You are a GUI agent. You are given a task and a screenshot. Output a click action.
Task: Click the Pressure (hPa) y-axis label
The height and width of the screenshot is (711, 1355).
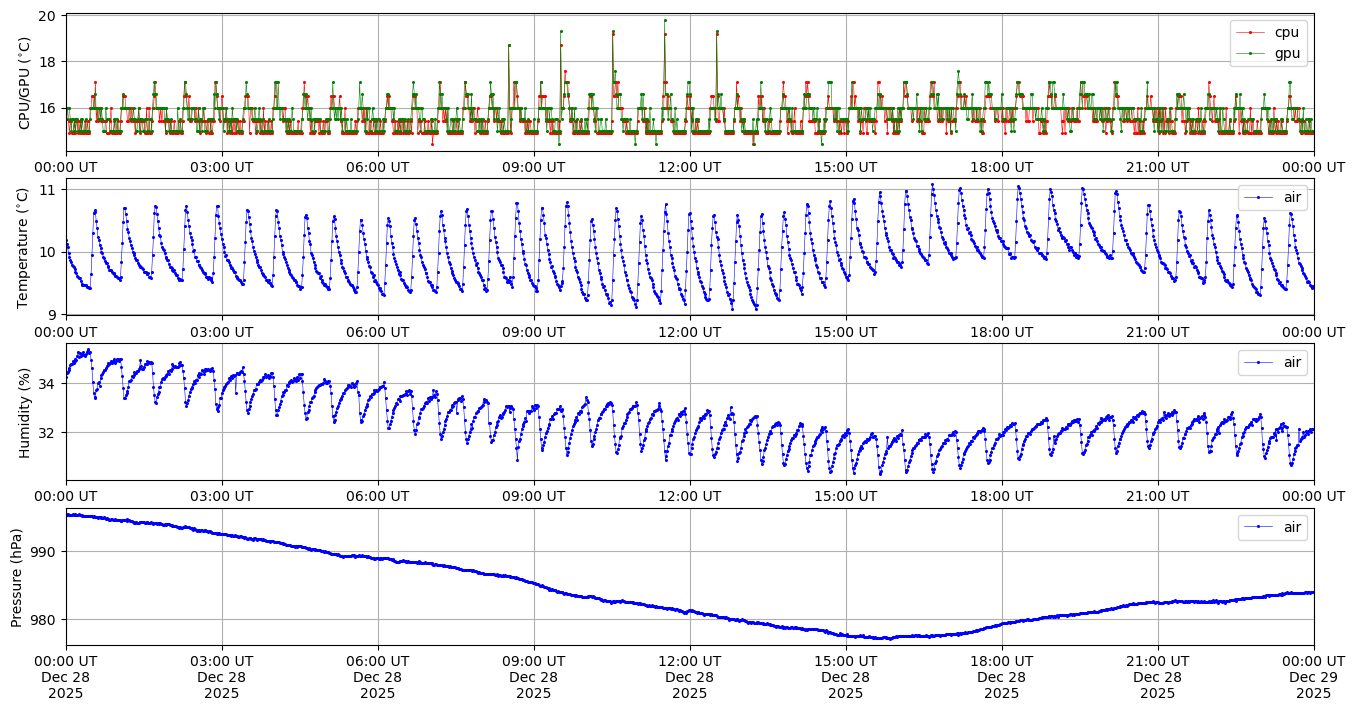(17, 577)
